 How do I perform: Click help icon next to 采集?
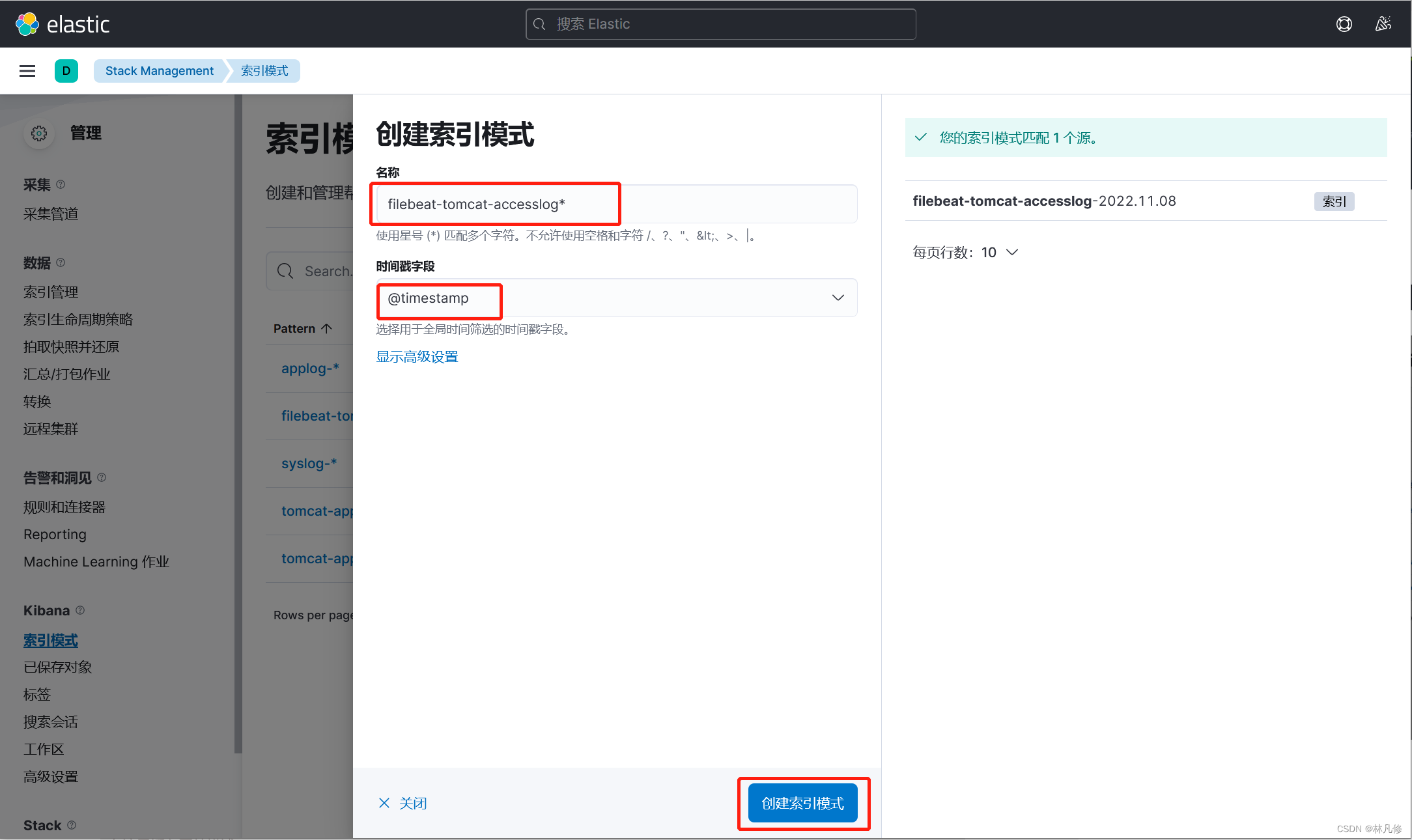click(61, 184)
